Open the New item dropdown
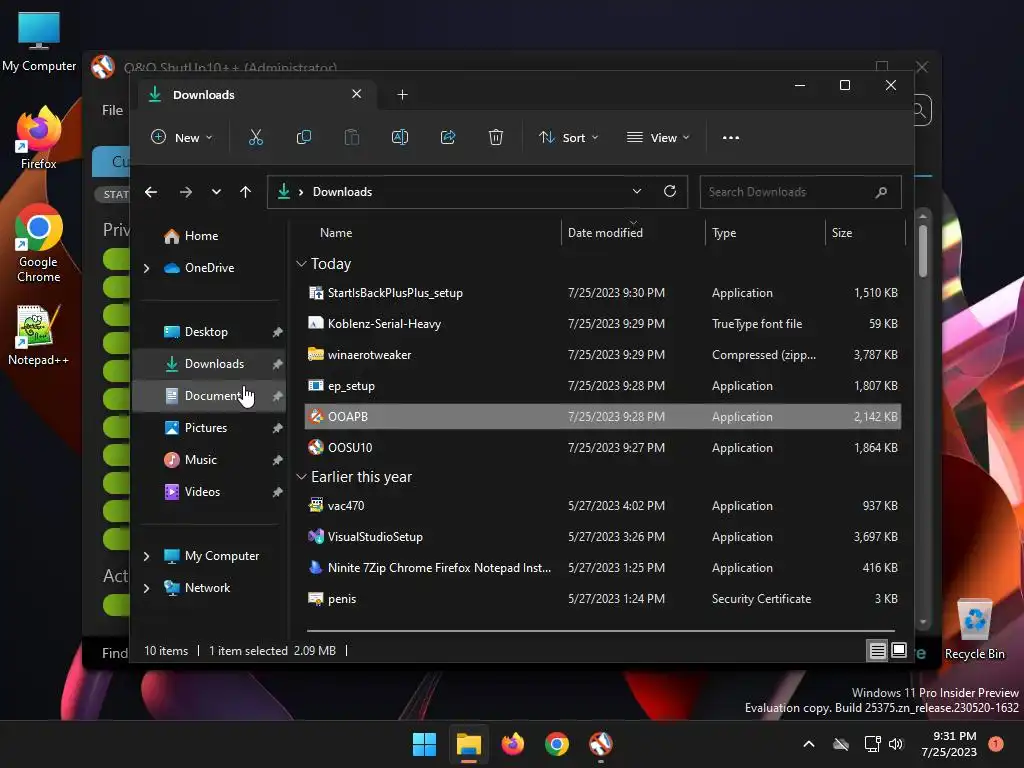 [182, 138]
